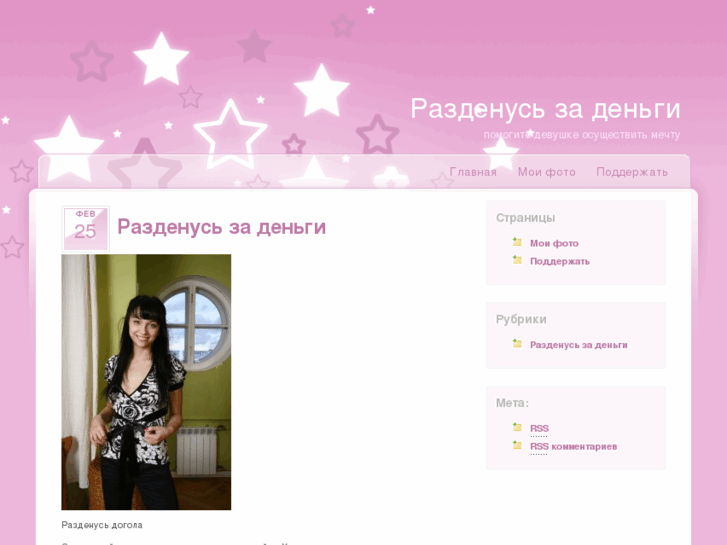Open Поддержать in the top navigation bar

tap(632, 172)
